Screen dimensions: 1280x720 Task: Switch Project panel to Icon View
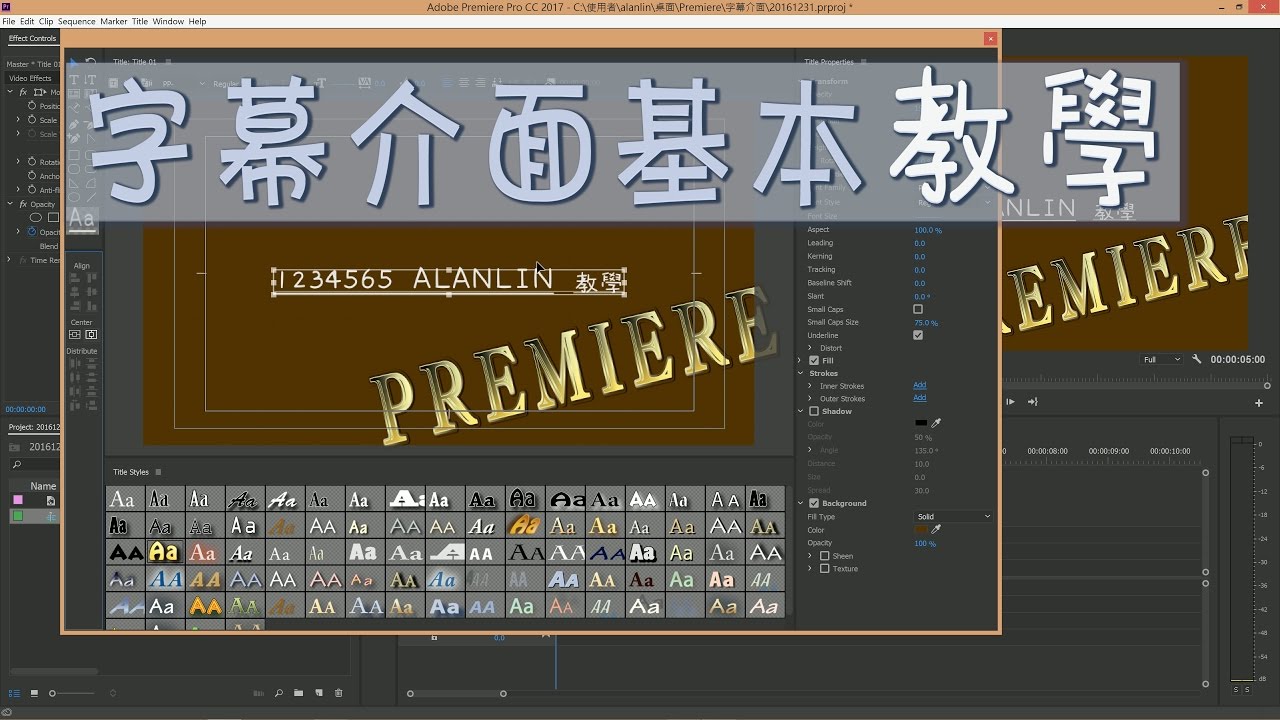(33, 693)
